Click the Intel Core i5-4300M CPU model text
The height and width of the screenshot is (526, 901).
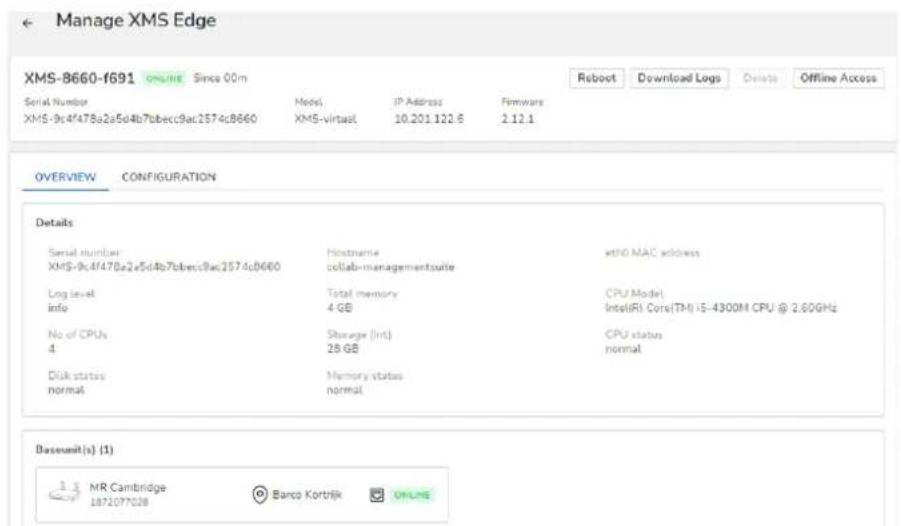pyautogui.click(x=721, y=308)
